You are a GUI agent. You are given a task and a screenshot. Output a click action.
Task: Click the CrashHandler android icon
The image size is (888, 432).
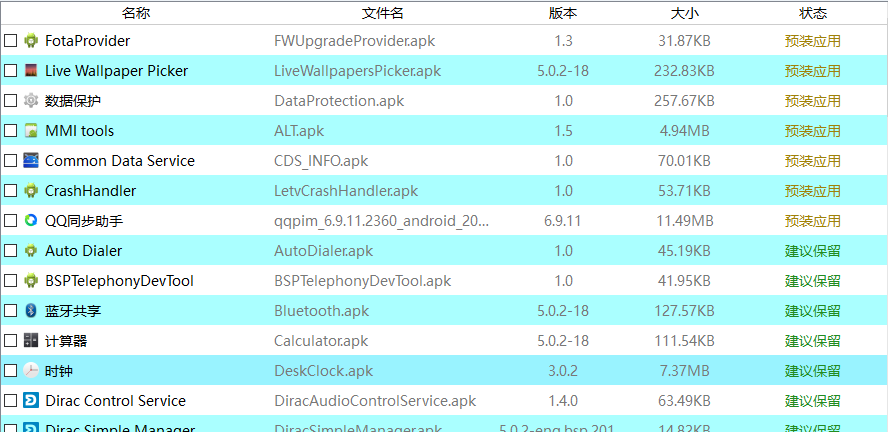[31, 191]
